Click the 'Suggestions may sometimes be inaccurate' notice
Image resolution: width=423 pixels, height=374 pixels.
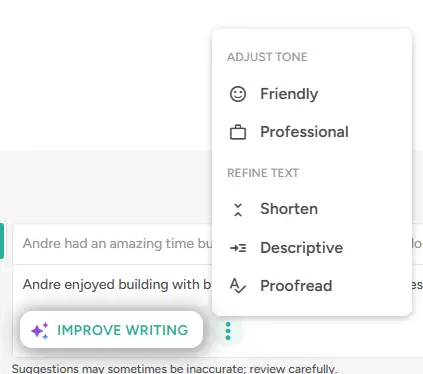(x=174, y=369)
